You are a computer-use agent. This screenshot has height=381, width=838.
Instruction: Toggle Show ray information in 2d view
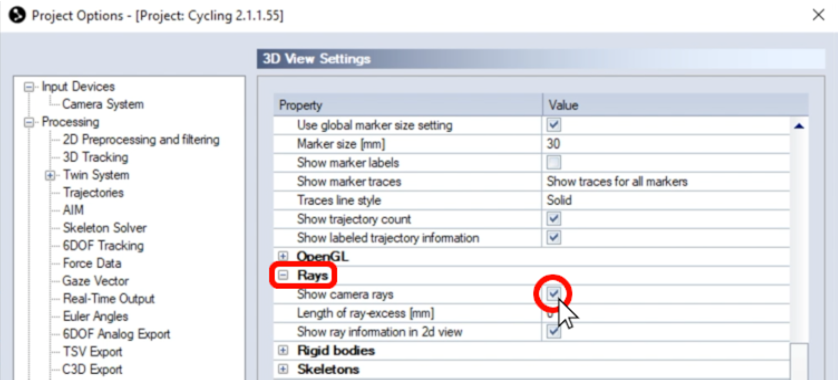click(554, 332)
